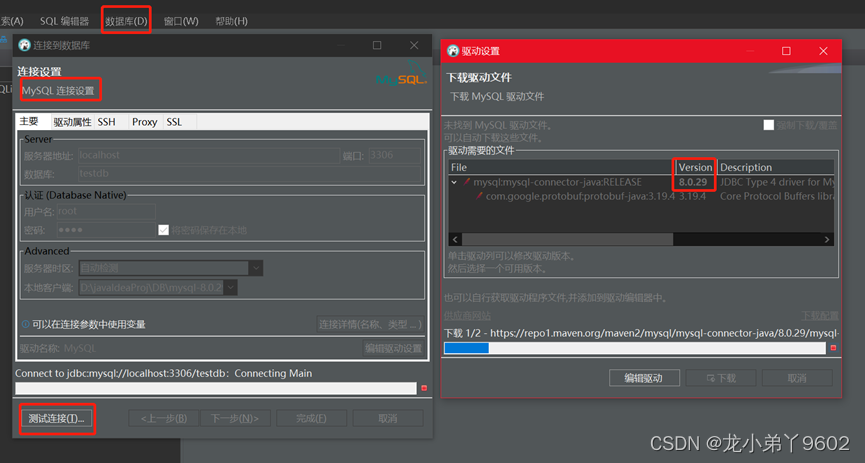Switch to the Proxy tab
This screenshot has width=865, height=463.
[145, 122]
